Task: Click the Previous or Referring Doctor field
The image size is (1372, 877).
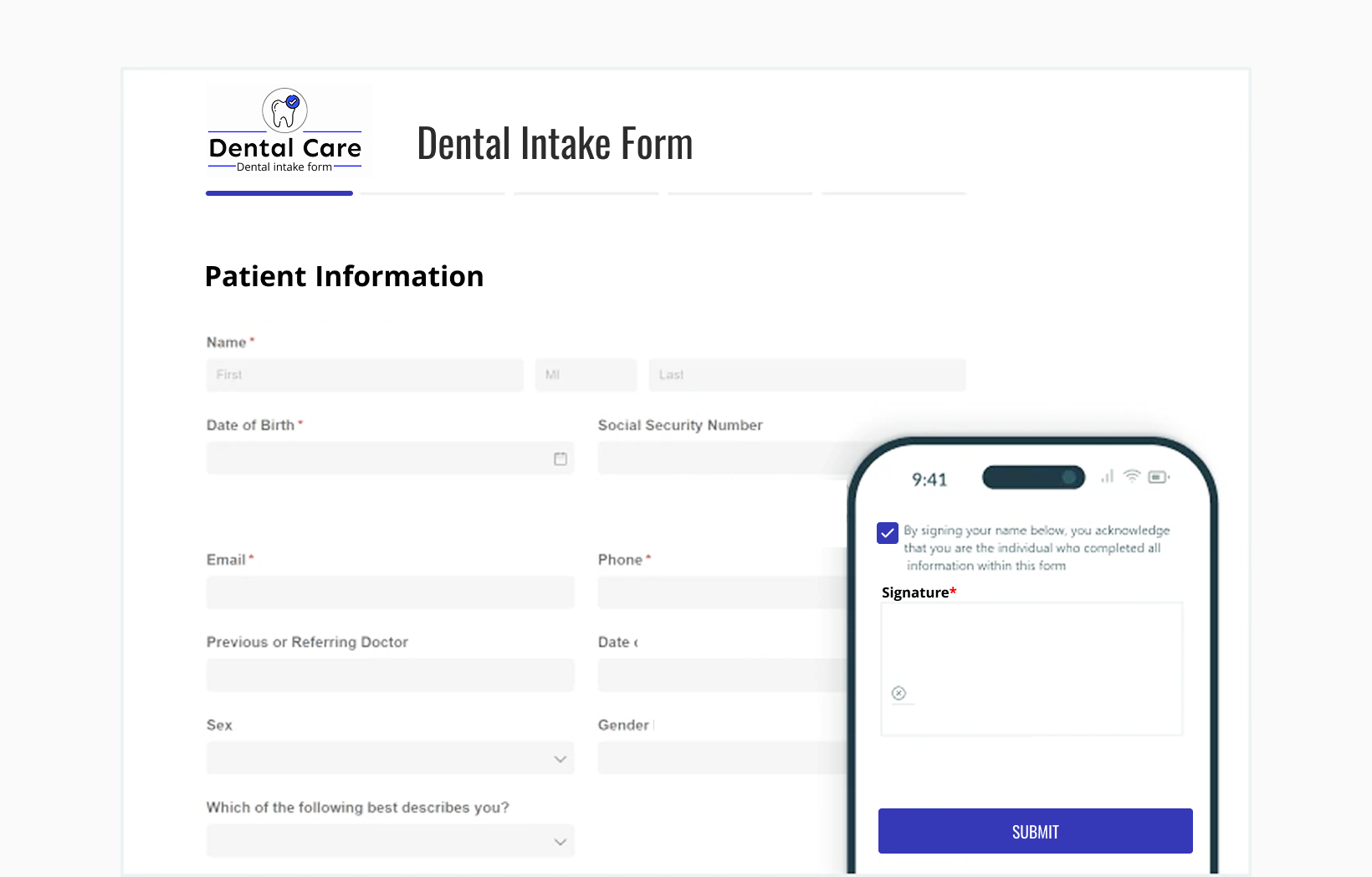Action: 390,675
